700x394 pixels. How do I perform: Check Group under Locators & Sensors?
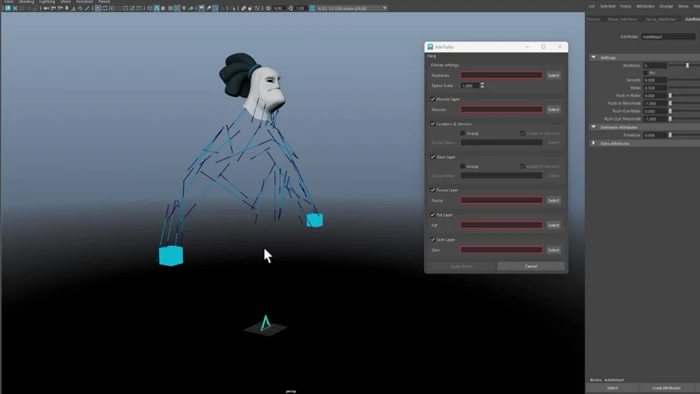463,133
